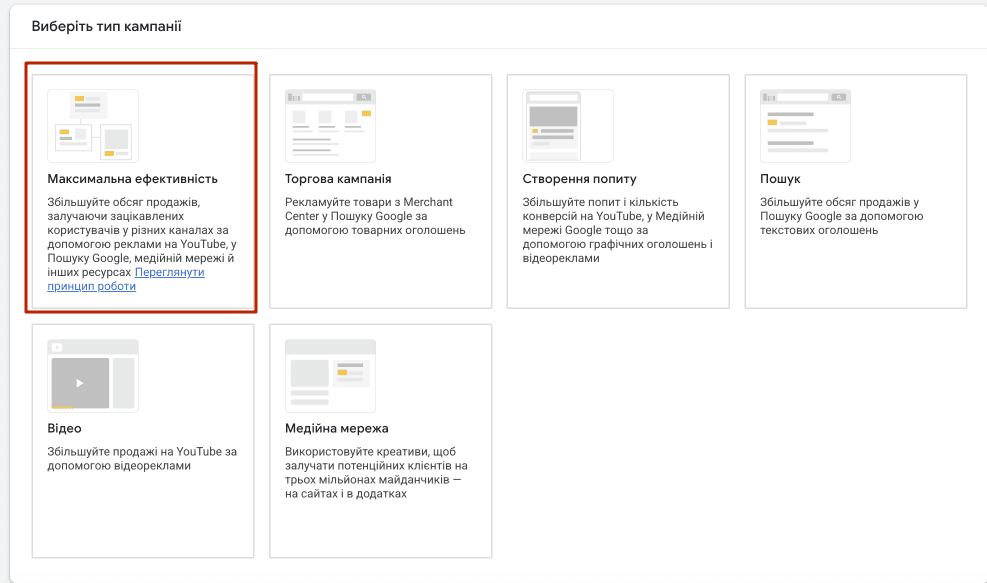Image resolution: width=987 pixels, height=583 pixels.
Task: Click the Відео campaign play illustration
Action: [x=93, y=376]
